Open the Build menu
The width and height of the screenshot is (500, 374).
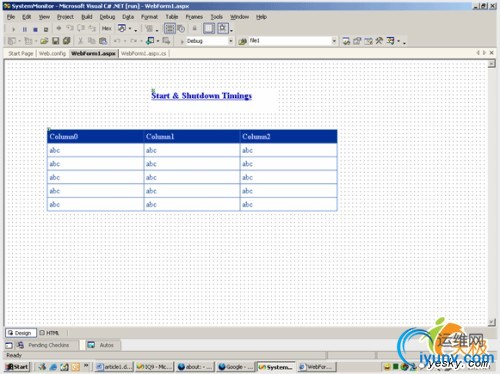pyautogui.click(x=87, y=17)
